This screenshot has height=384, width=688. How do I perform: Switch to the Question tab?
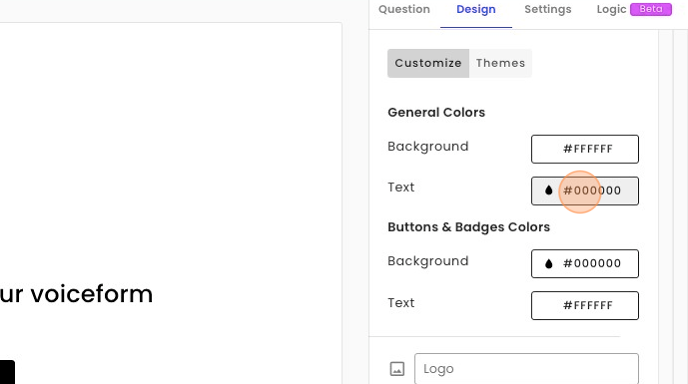[x=404, y=9]
